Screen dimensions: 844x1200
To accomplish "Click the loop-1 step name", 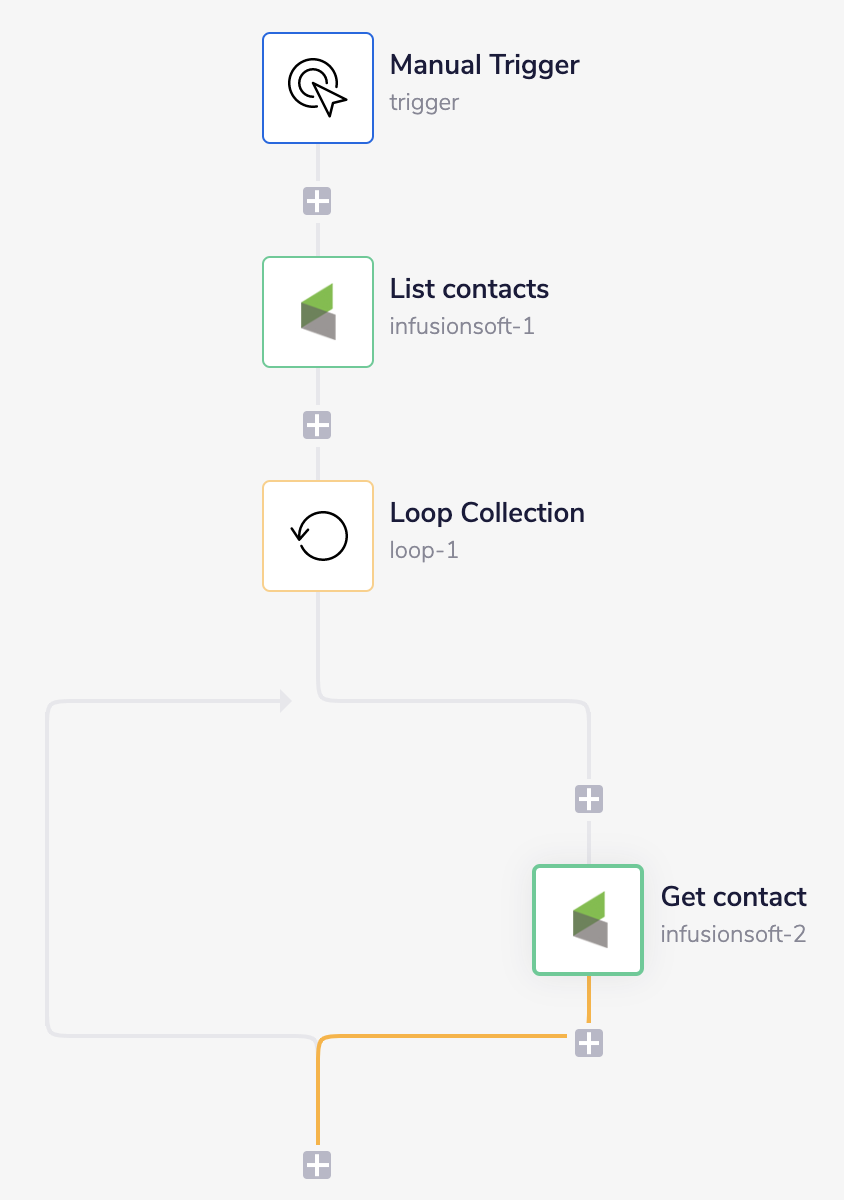I will (423, 549).
